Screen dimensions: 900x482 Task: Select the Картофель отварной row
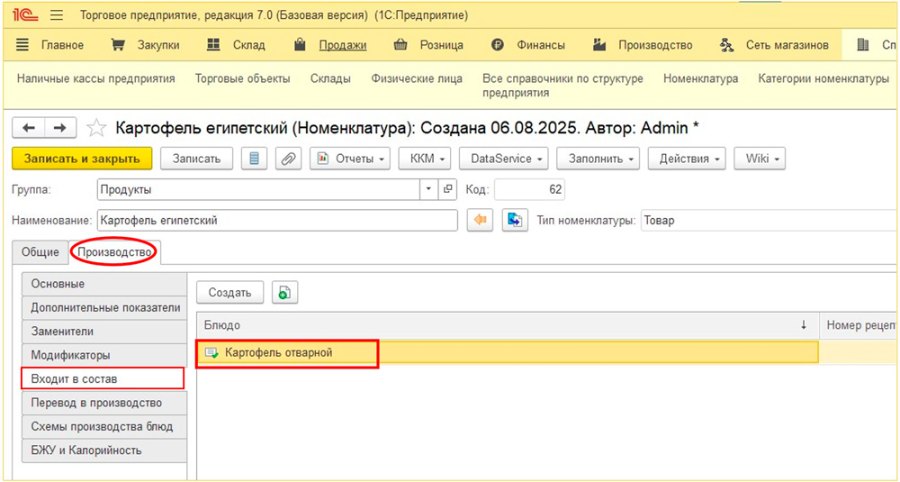[507, 353]
